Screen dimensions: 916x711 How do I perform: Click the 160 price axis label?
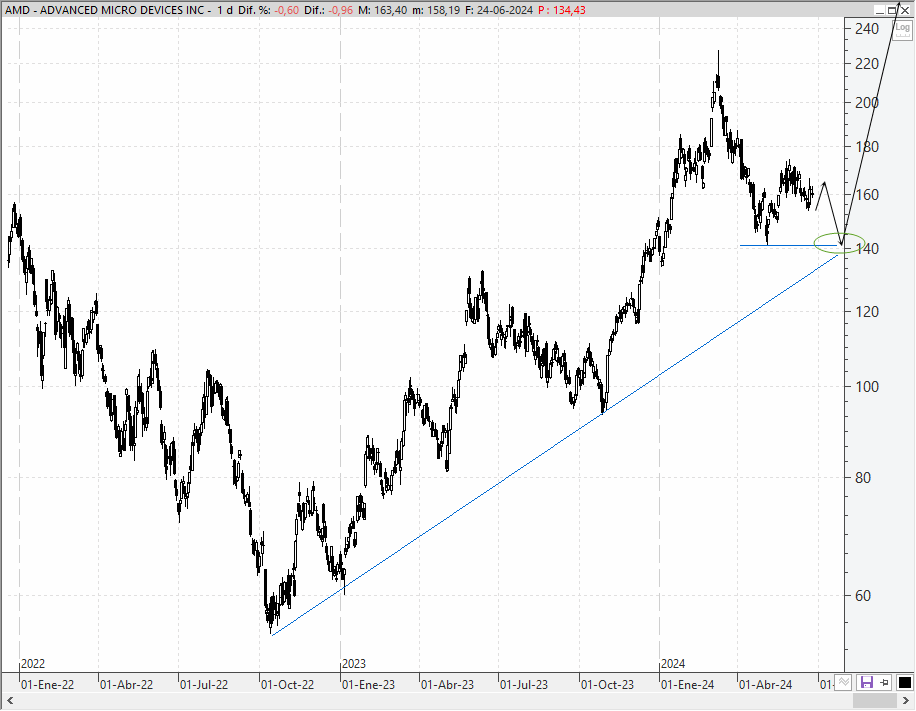point(866,195)
